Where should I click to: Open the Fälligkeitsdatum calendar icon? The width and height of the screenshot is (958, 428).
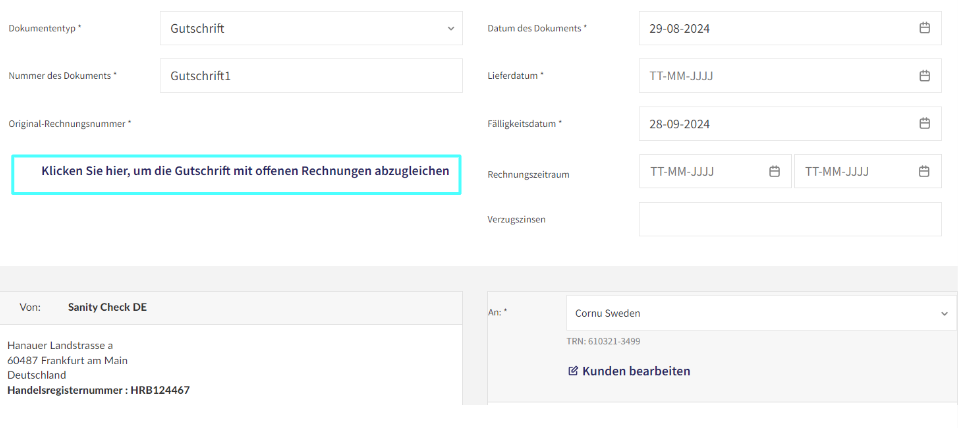pyautogui.click(x=924, y=123)
